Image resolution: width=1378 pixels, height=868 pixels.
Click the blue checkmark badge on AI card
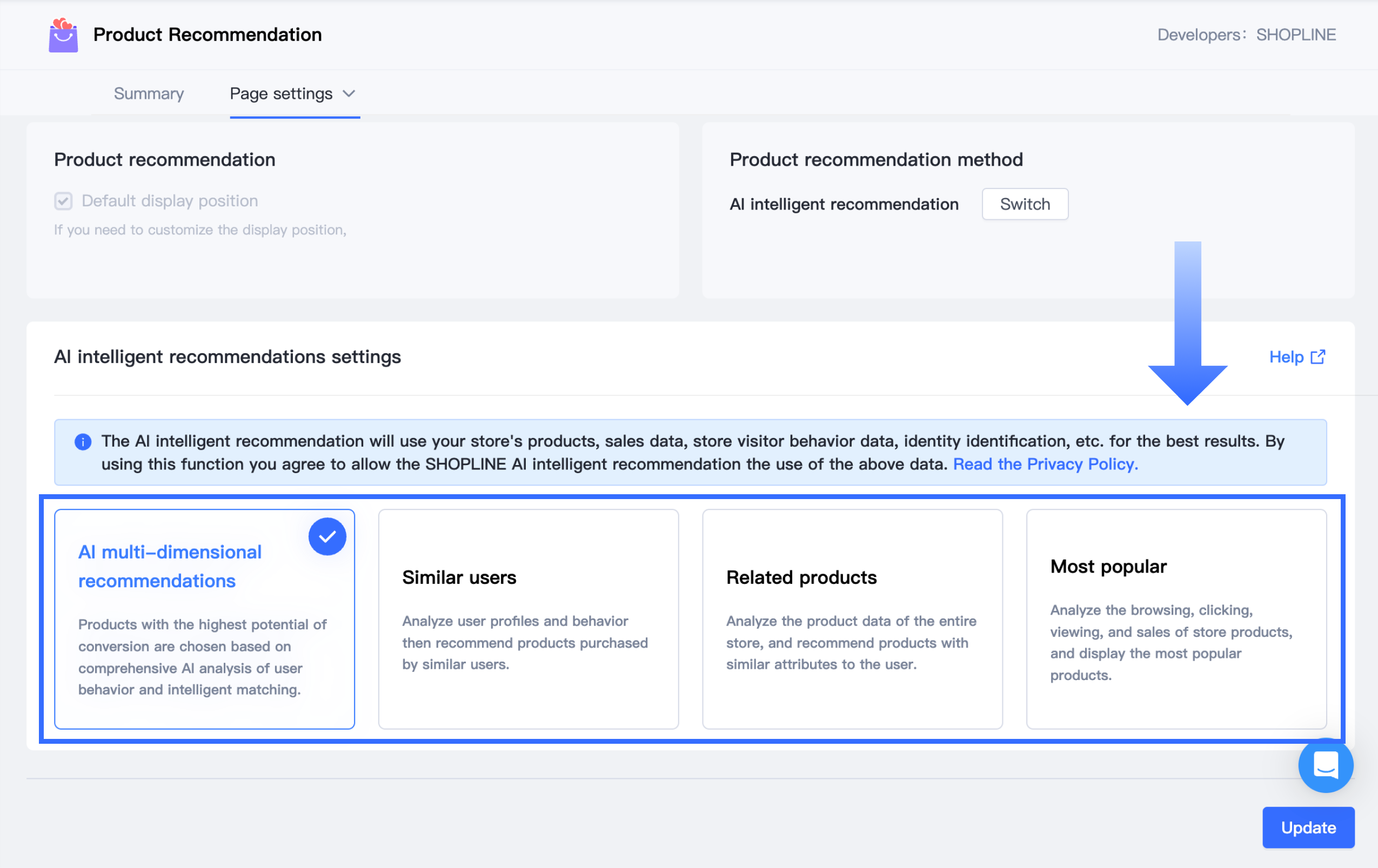point(327,536)
